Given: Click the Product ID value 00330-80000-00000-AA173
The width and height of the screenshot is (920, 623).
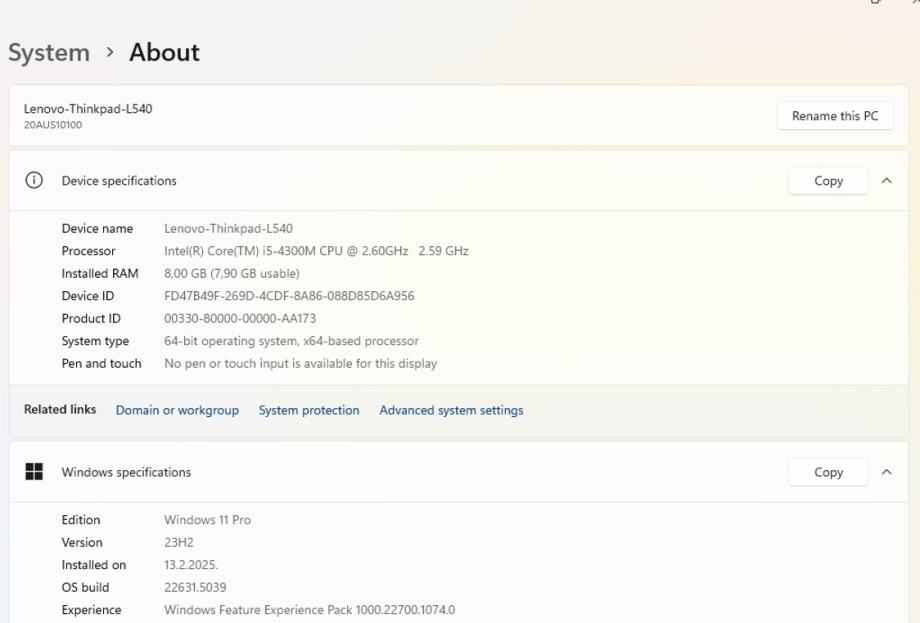Looking at the screenshot, I should point(240,319).
